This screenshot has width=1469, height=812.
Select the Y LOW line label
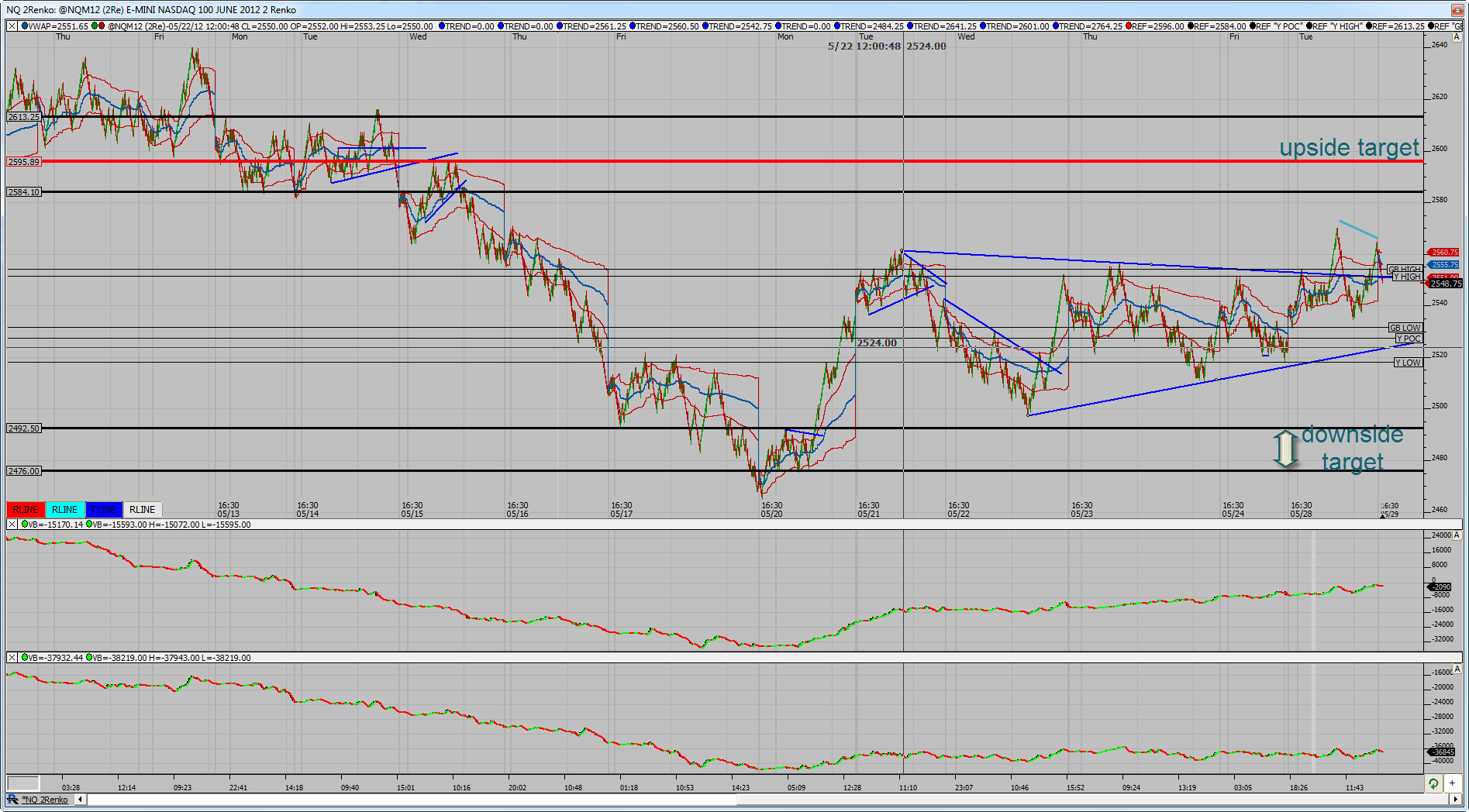click(1408, 363)
